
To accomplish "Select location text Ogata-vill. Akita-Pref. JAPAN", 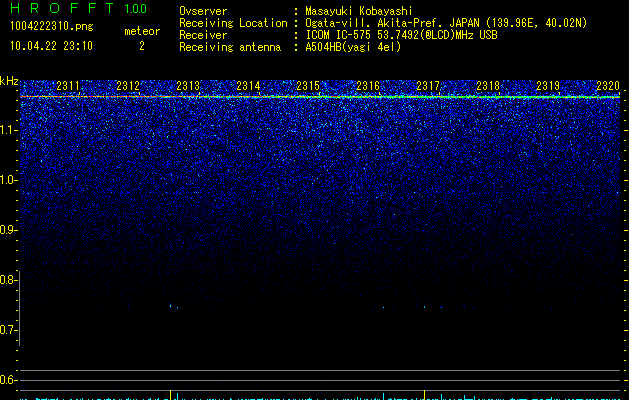I will (392, 23).
